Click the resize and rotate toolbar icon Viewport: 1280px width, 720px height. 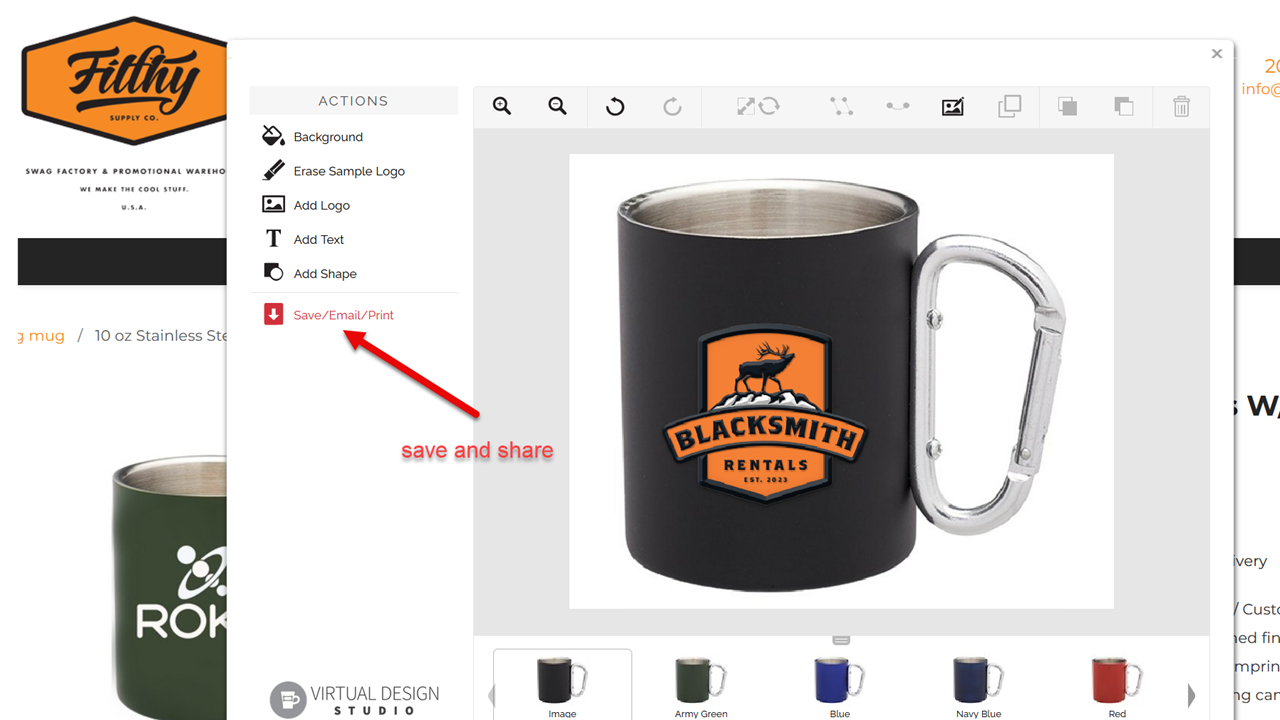click(758, 106)
